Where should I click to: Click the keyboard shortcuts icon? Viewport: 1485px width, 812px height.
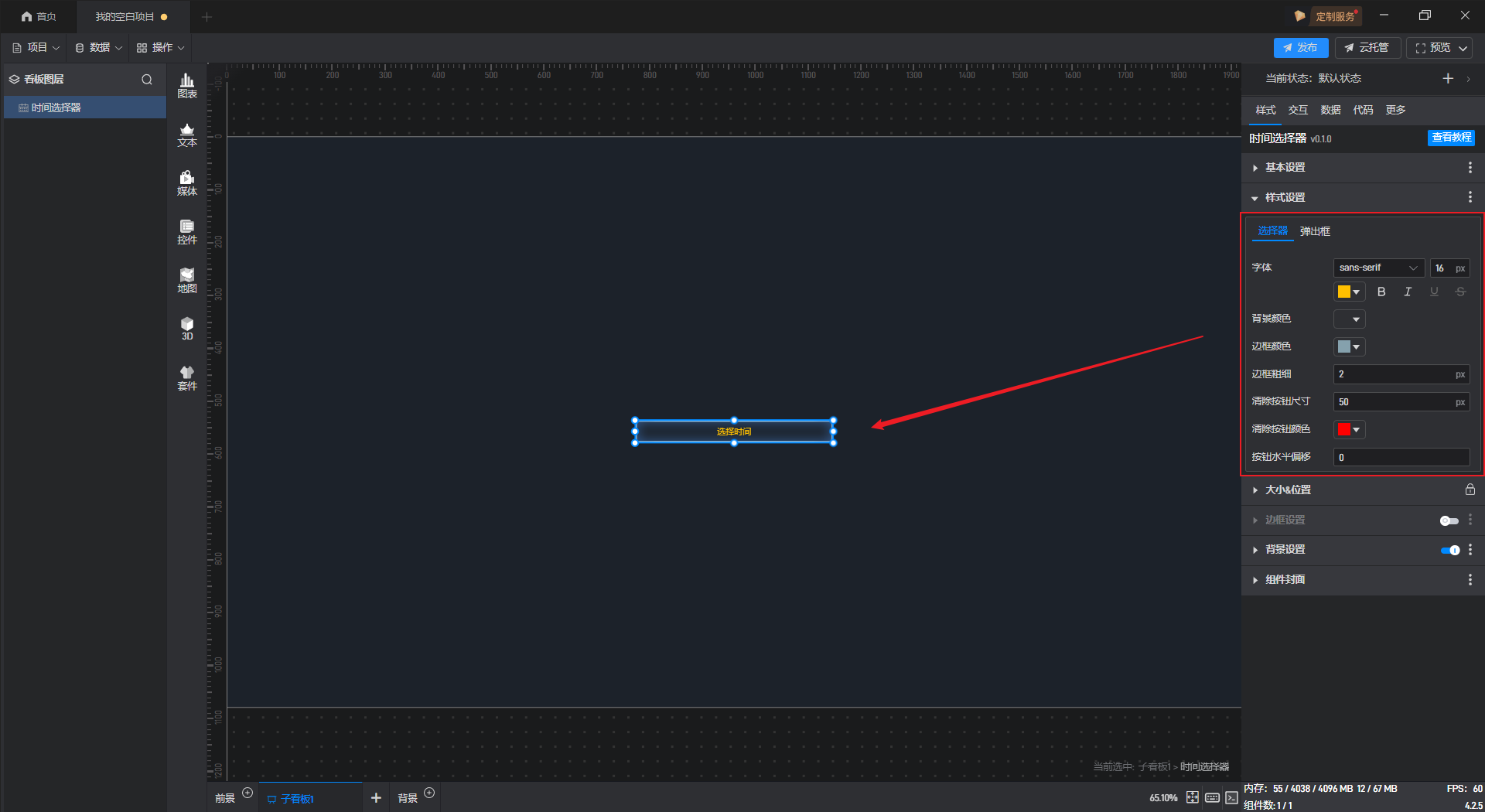coord(1212,797)
